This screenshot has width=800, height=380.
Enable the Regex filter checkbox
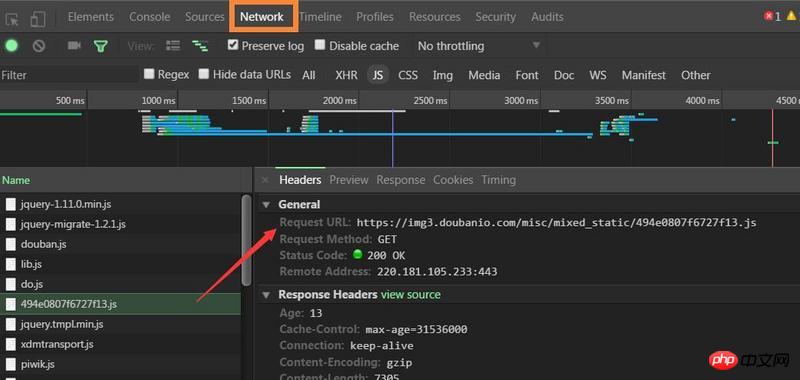coord(149,74)
